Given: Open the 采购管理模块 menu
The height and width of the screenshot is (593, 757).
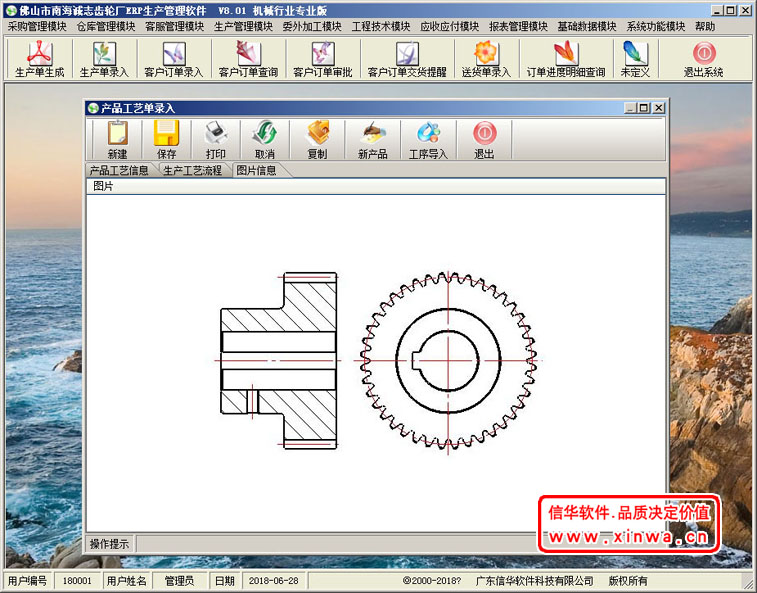Looking at the screenshot, I should pyautogui.click(x=37, y=26).
